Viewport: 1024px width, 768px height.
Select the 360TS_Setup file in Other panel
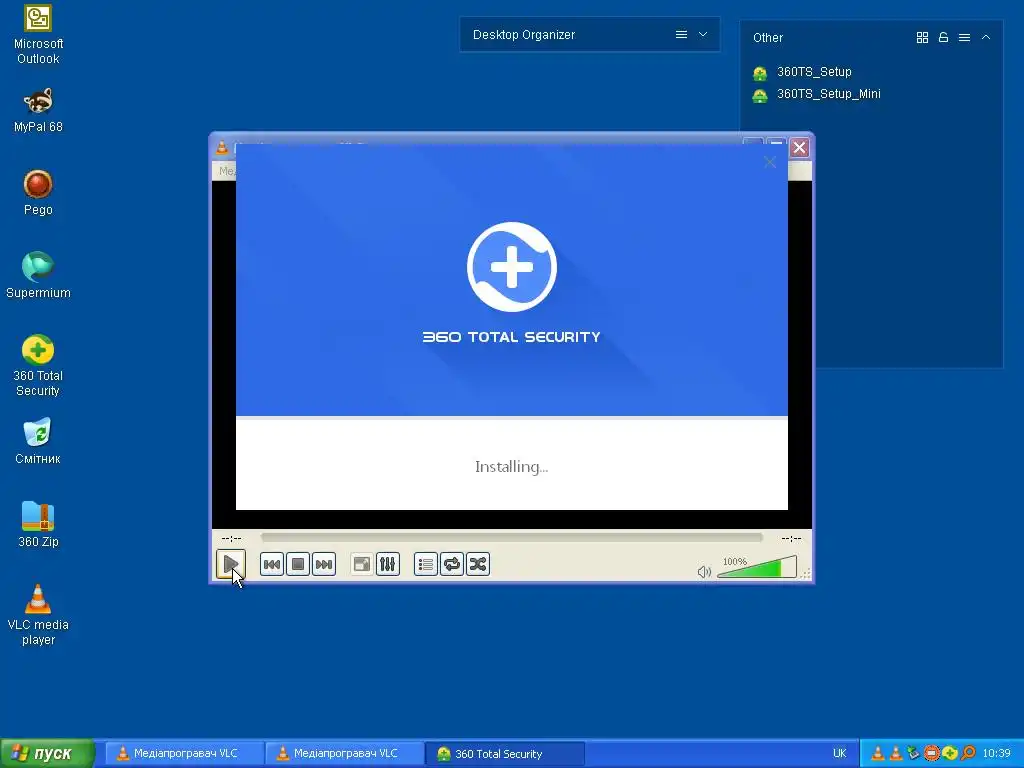click(x=803, y=72)
